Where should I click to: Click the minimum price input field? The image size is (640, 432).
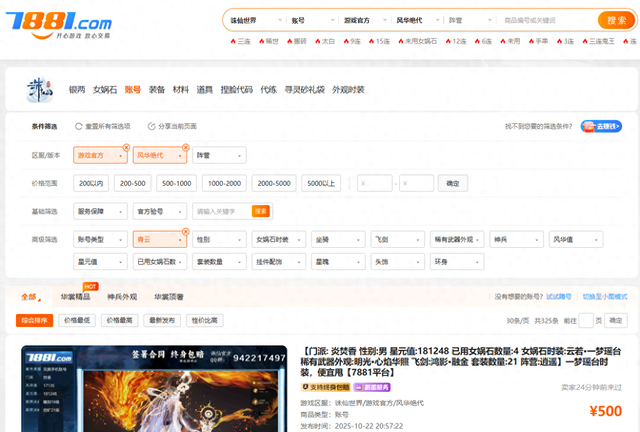tap(375, 184)
